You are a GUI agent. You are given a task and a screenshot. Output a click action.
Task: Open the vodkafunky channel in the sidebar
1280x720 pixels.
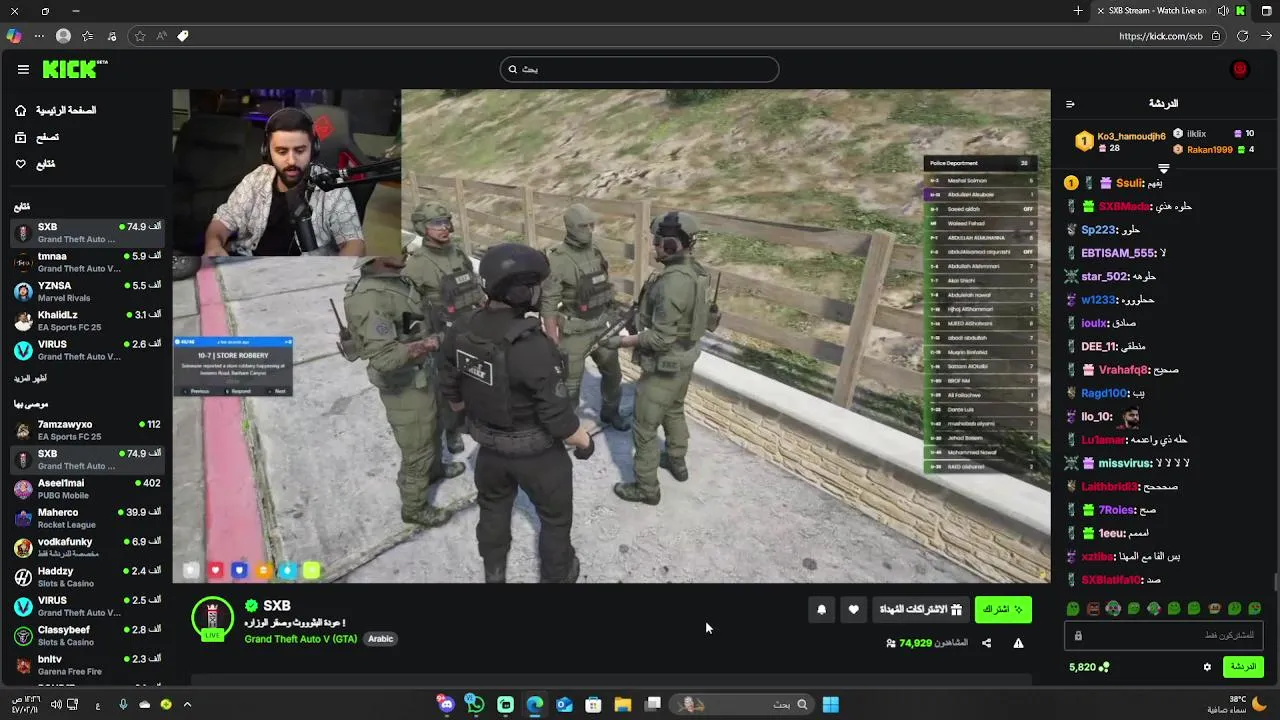[86, 547]
